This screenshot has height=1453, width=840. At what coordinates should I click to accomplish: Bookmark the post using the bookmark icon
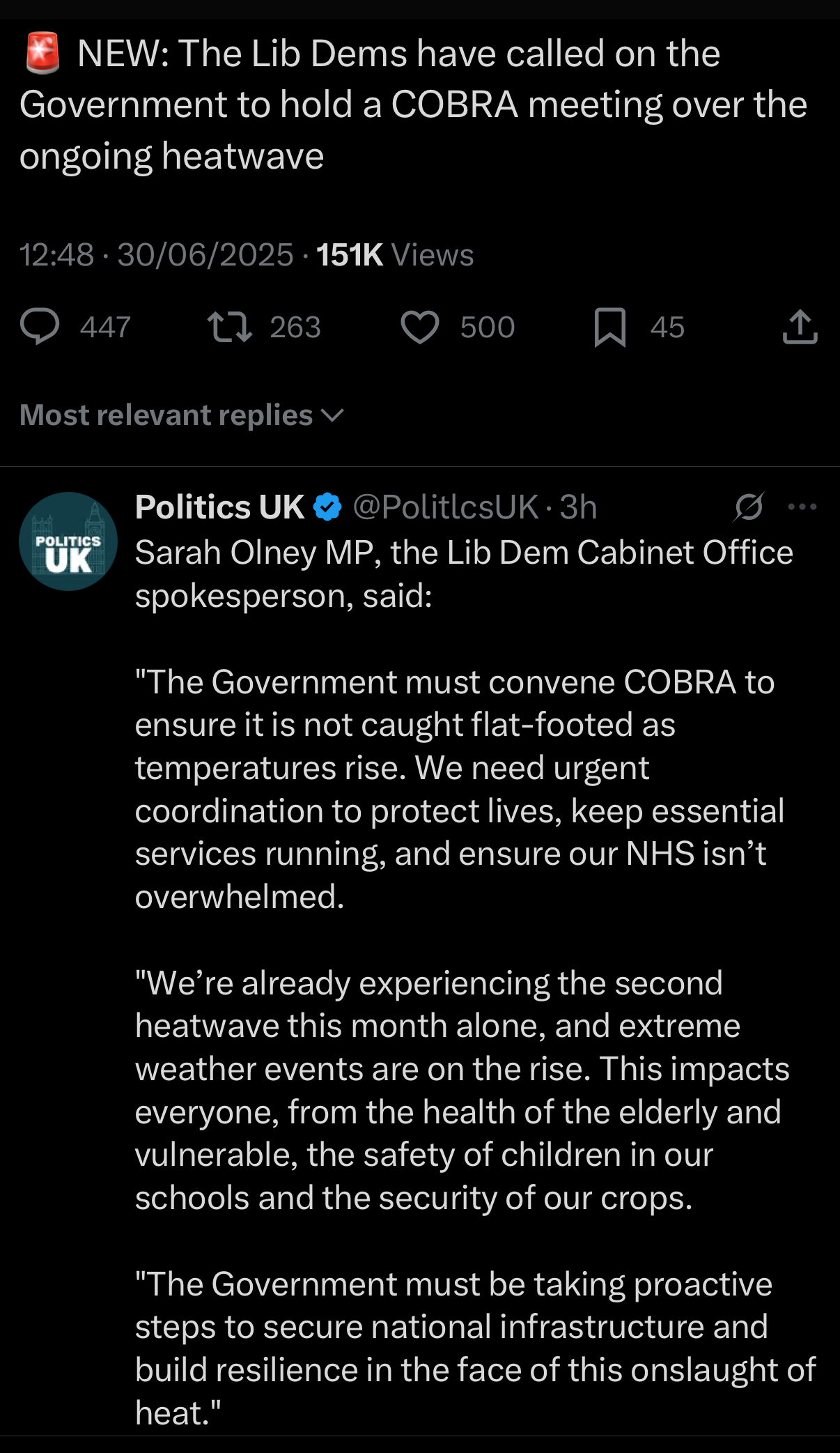(610, 327)
